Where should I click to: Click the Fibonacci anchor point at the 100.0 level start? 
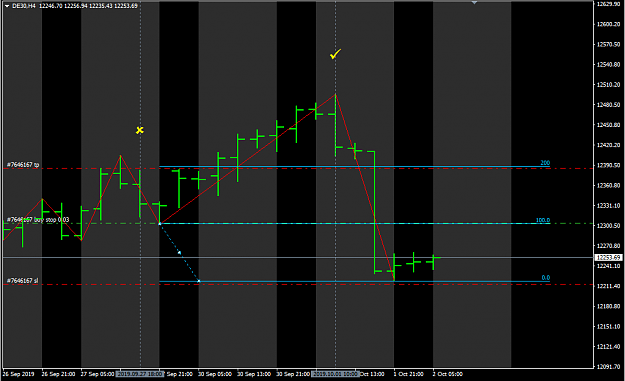pyautogui.click(x=160, y=224)
